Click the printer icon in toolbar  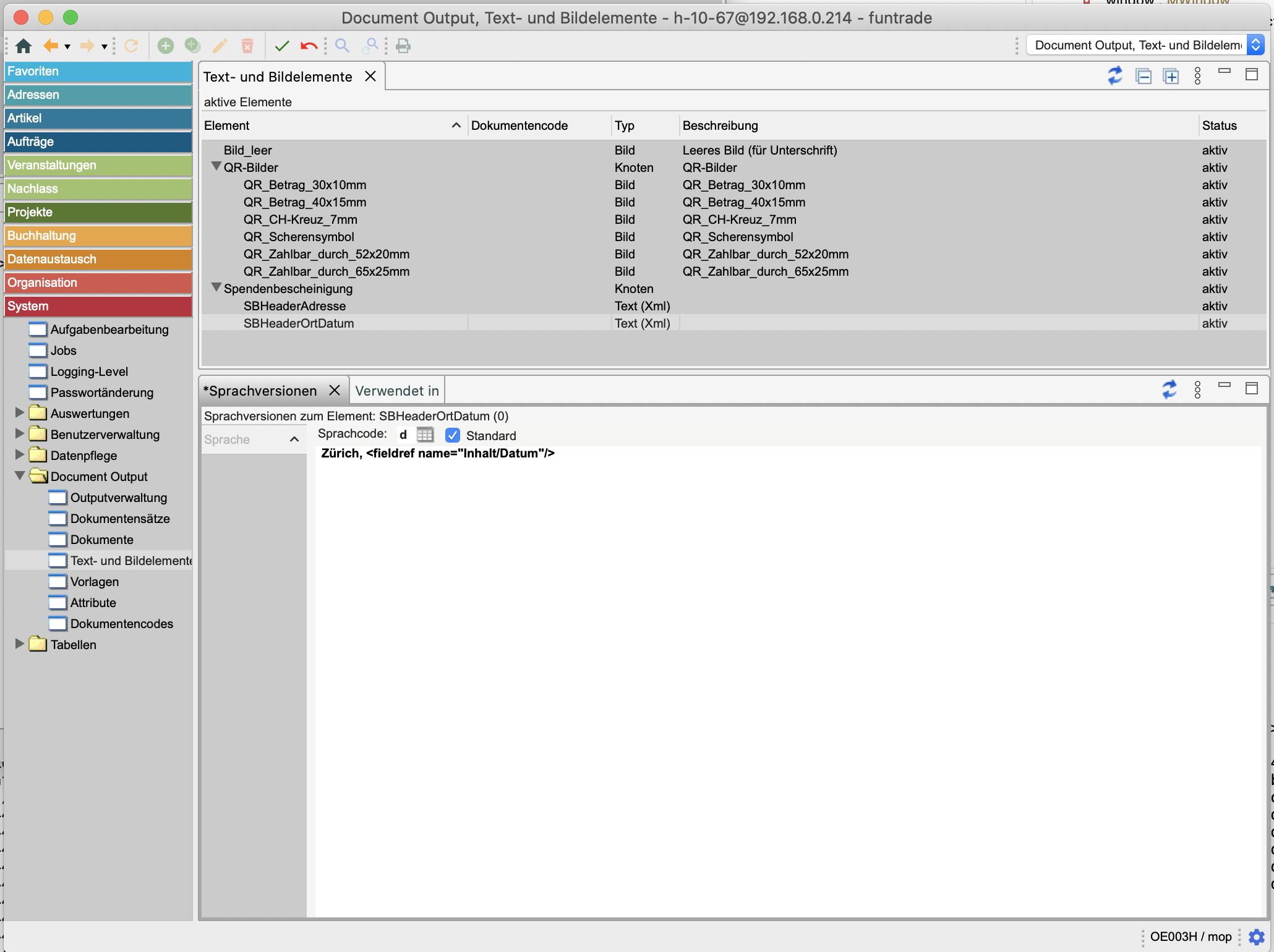click(403, 46)
